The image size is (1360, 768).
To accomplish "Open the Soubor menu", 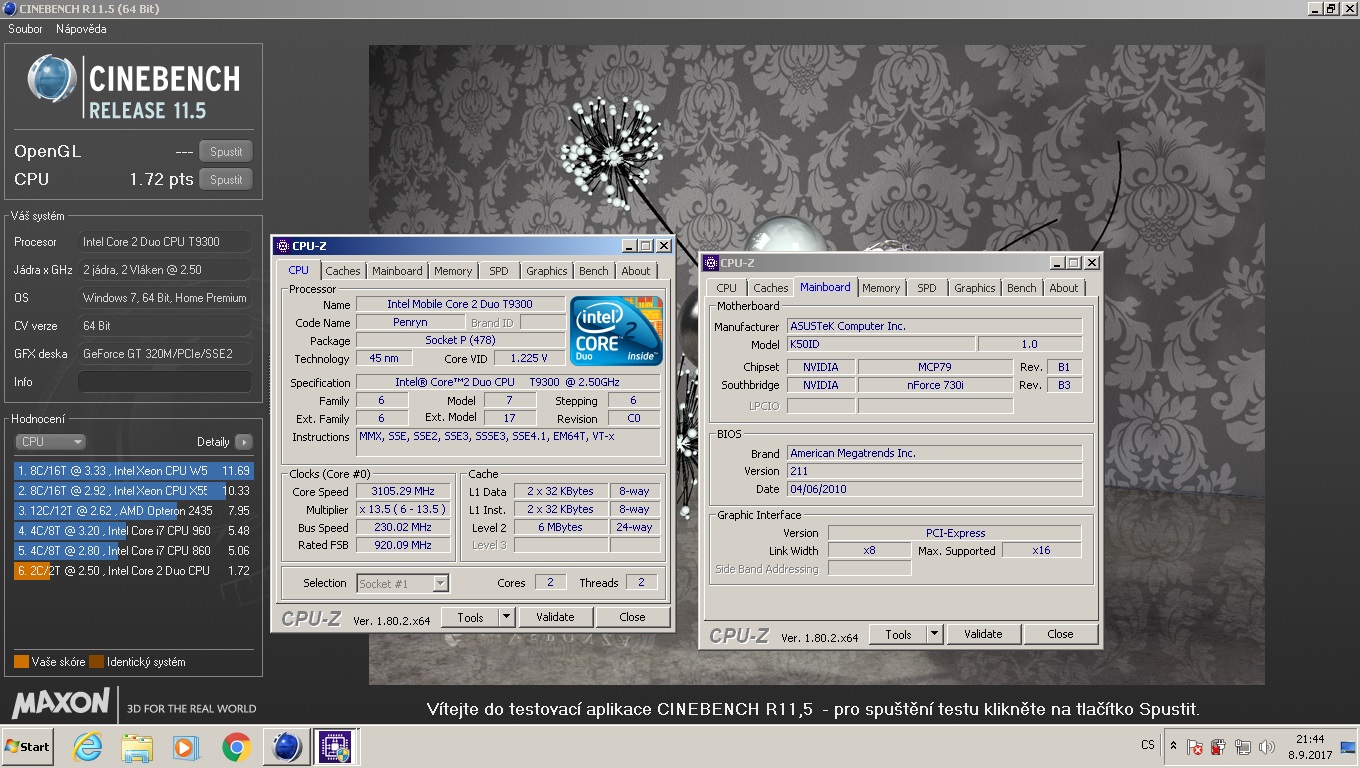I will click(25, 29).
